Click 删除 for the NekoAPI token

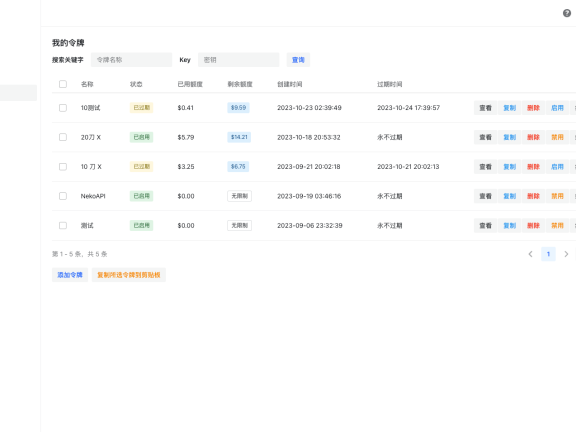click(x=533, y=196)
